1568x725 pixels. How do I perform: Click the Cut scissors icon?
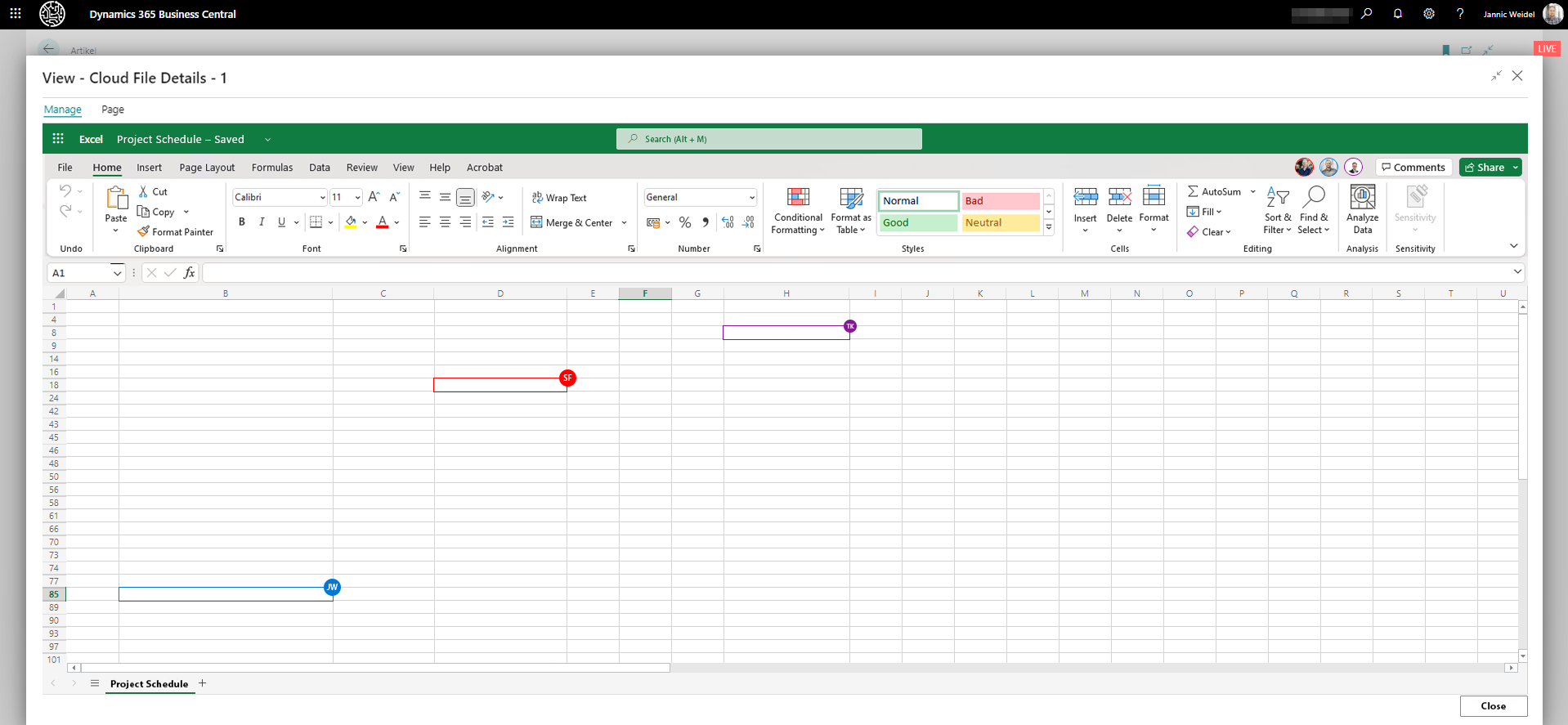[144, 191]
